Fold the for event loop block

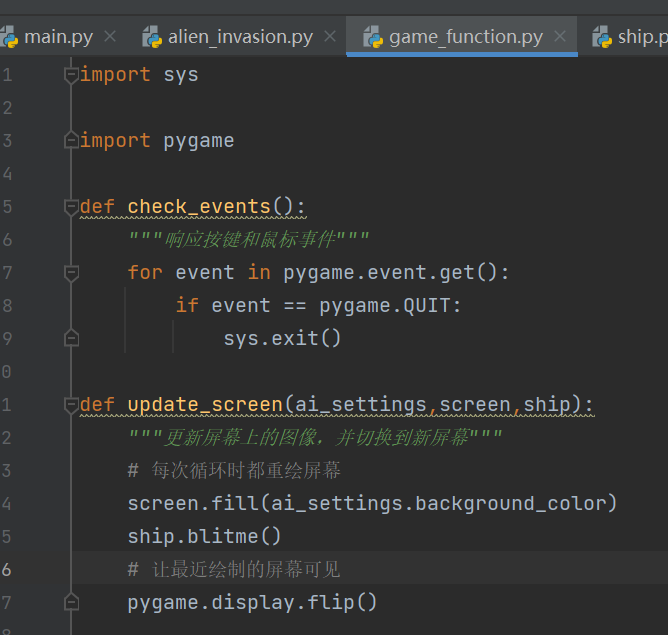click(x=71, y=273)
